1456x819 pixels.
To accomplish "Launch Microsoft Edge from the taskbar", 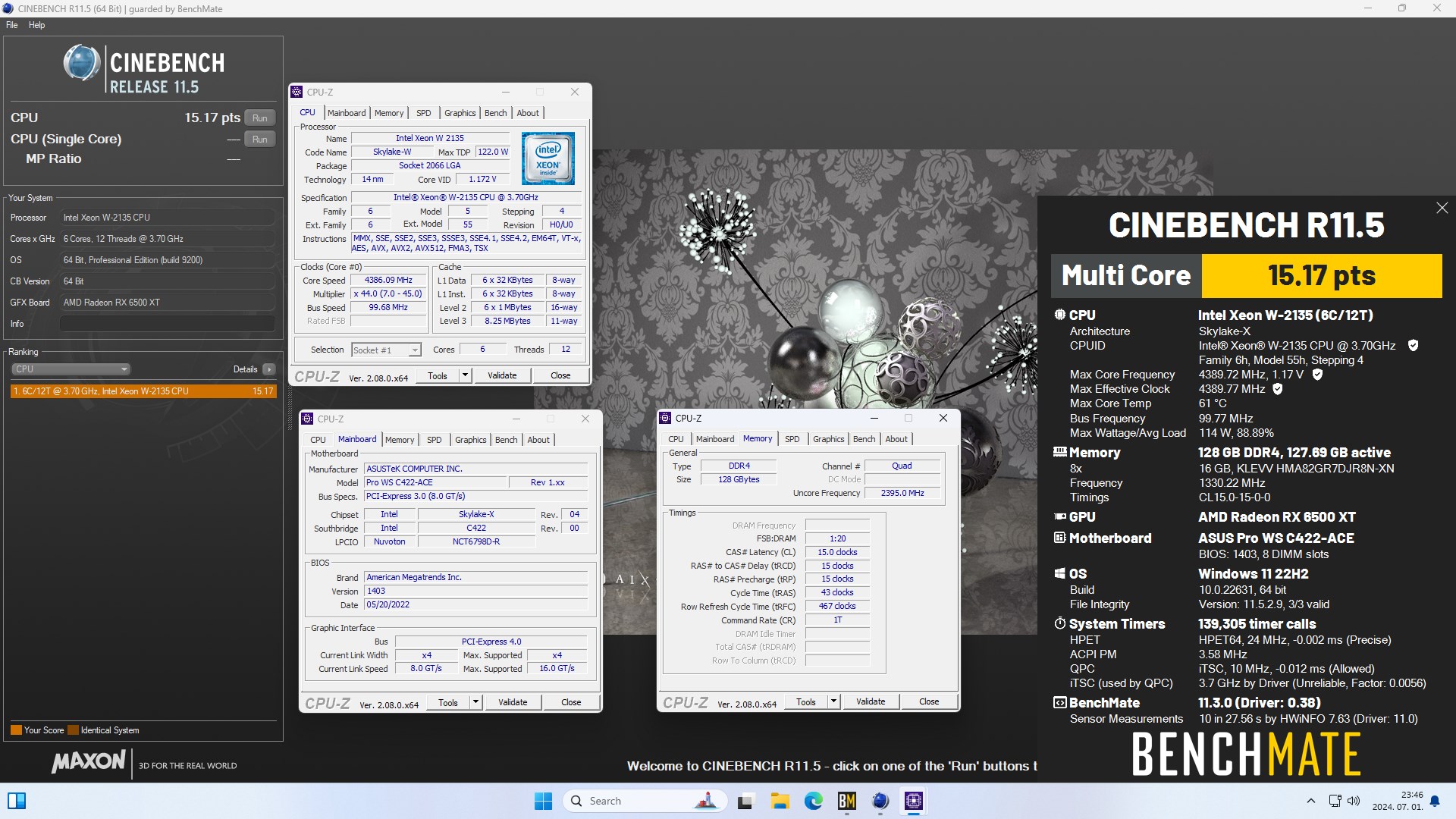I will (x=813, y=801).
